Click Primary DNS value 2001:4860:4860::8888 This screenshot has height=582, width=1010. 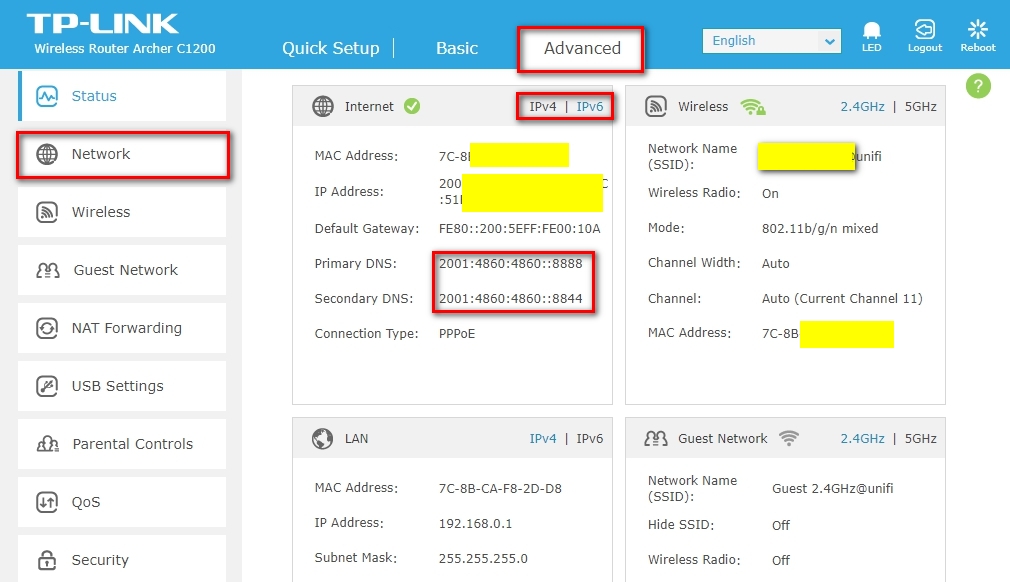tap(510, 264)
